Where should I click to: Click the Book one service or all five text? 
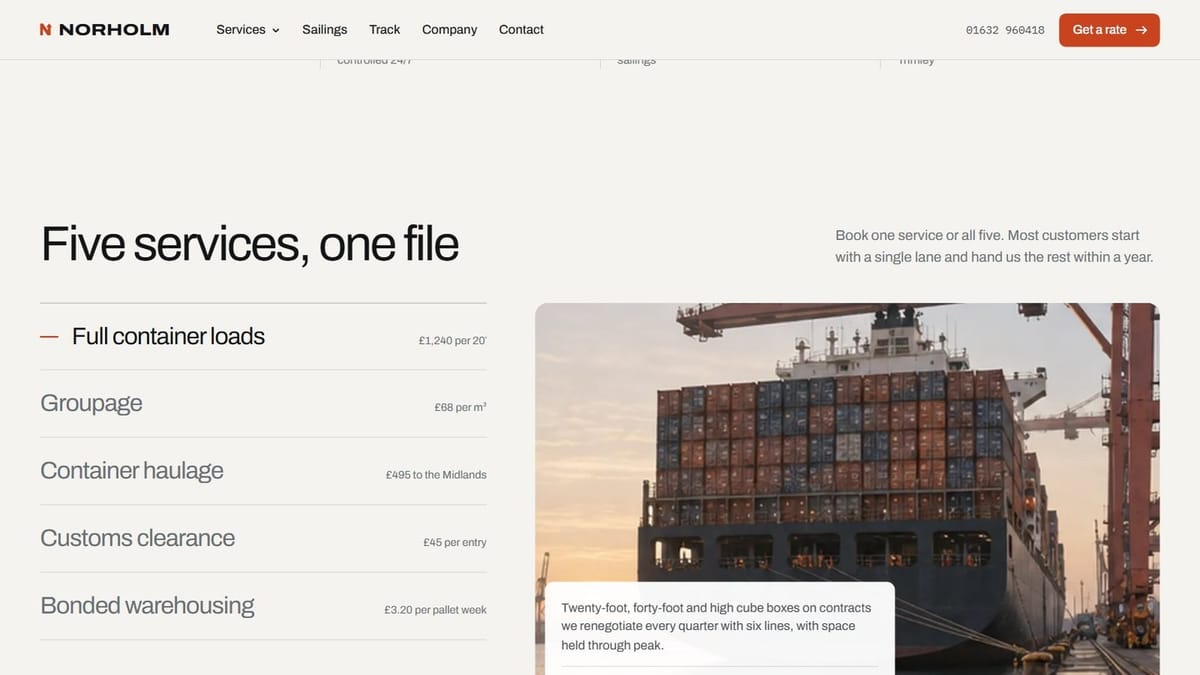click(x=994, y=246)
